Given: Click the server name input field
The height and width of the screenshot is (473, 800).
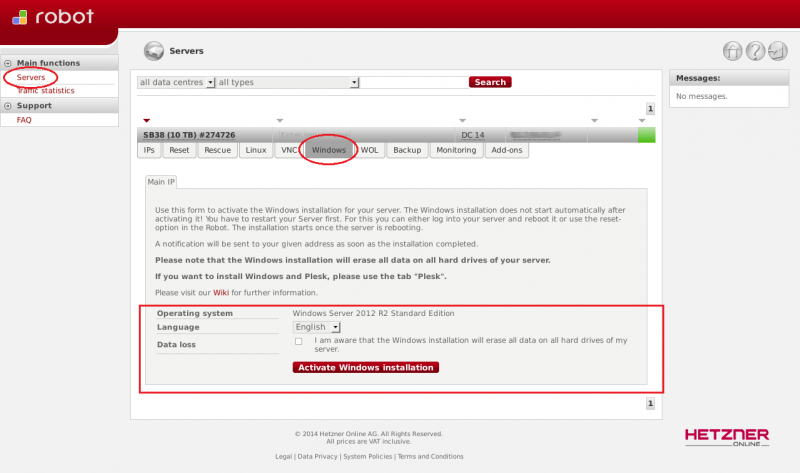Looking at the screenshot, I should pyautogui.click(x=365, y=135).
